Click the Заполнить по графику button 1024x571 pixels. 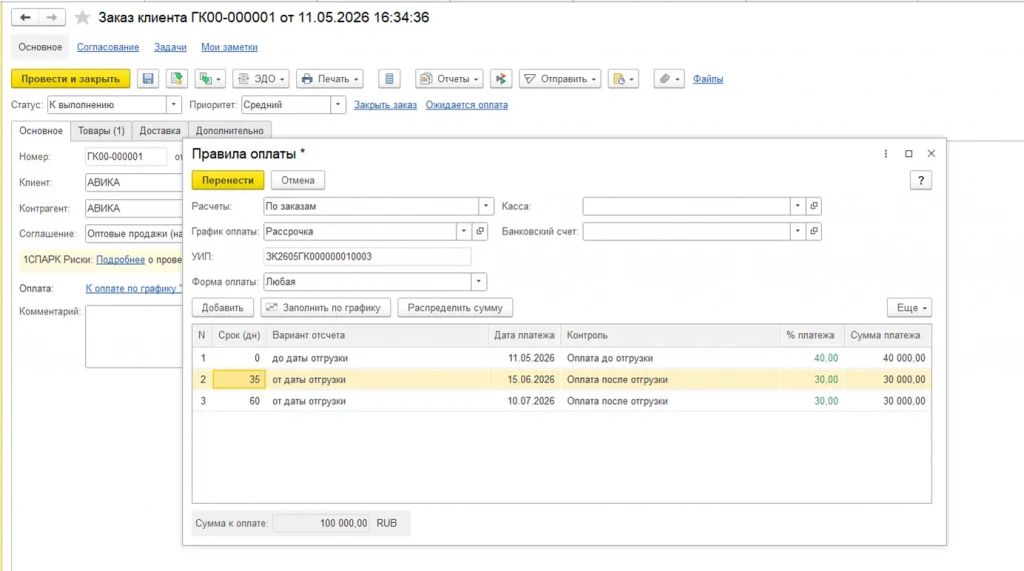coord(325,308)
